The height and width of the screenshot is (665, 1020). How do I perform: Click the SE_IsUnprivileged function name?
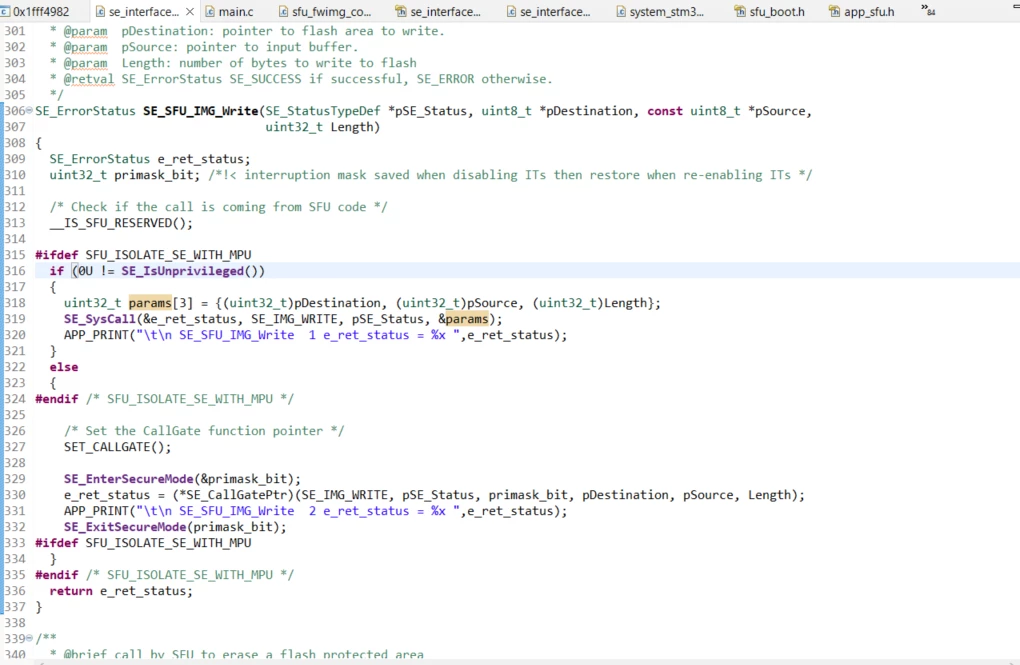point(182,271)
